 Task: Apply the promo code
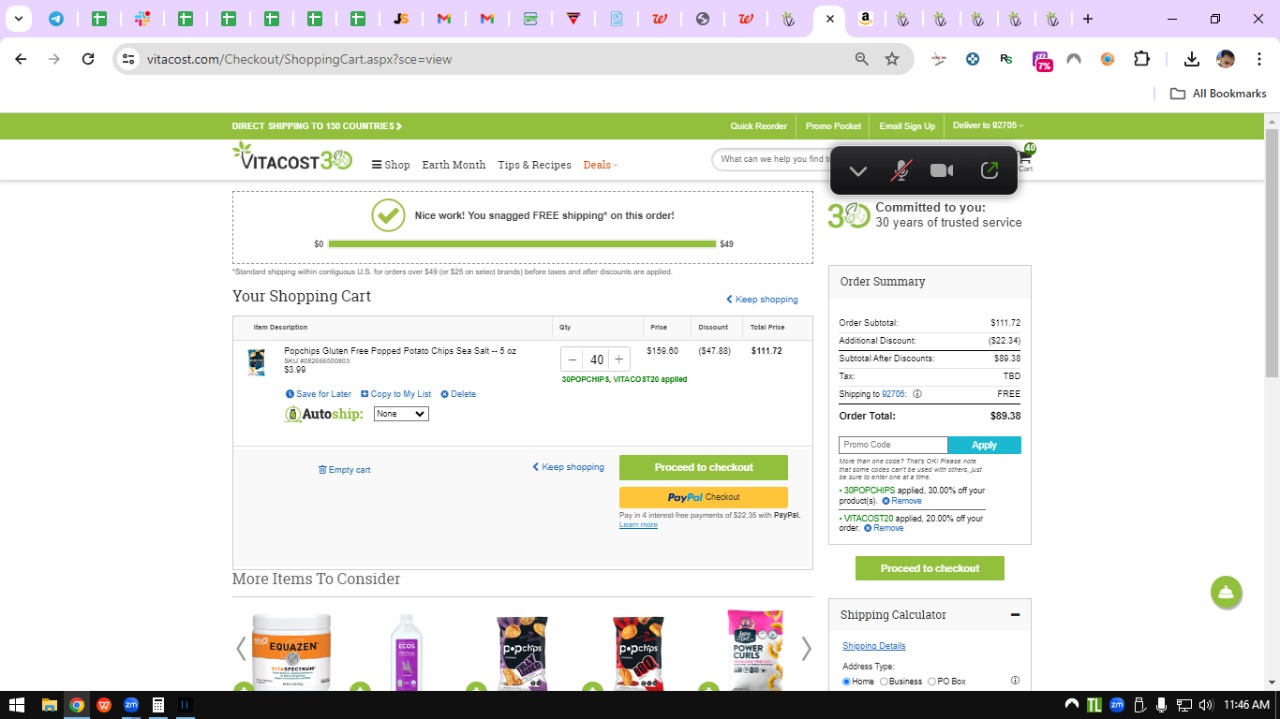point(984,445)
